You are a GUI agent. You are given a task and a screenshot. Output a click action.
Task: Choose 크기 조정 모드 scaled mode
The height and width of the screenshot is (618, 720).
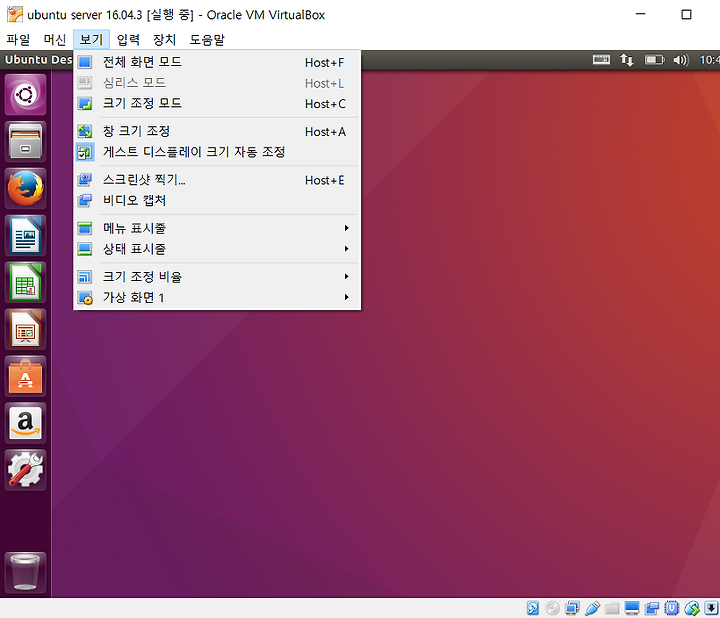coord(217,103)
